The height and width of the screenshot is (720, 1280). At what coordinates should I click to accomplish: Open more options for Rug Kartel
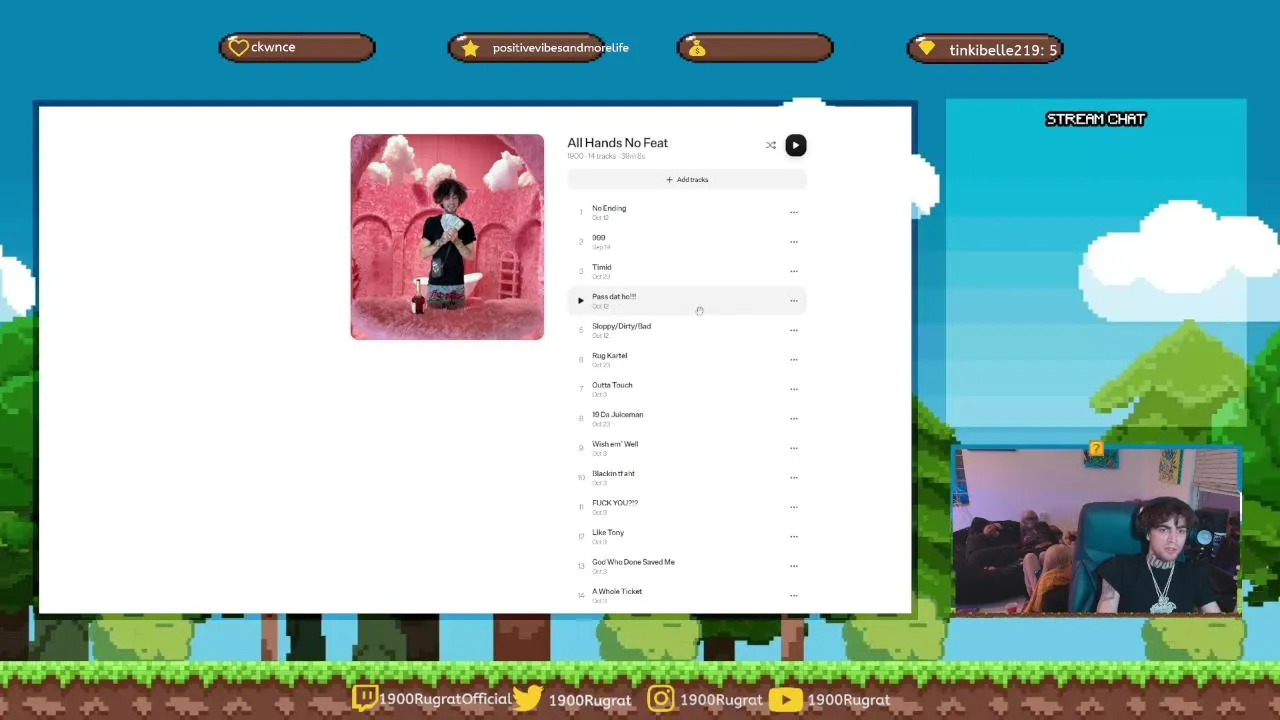(x=794, y=359)
